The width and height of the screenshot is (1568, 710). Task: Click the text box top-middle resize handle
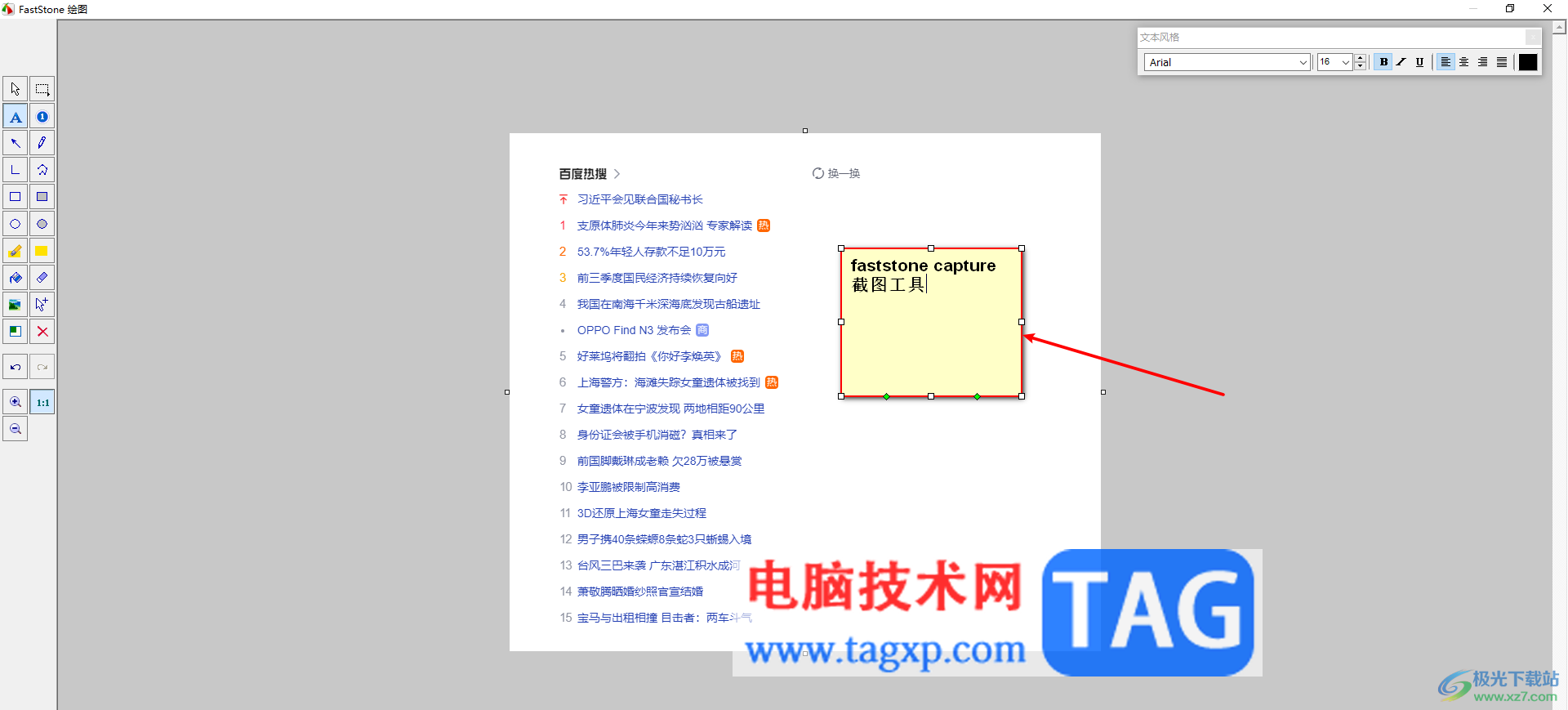click(931, 248)
